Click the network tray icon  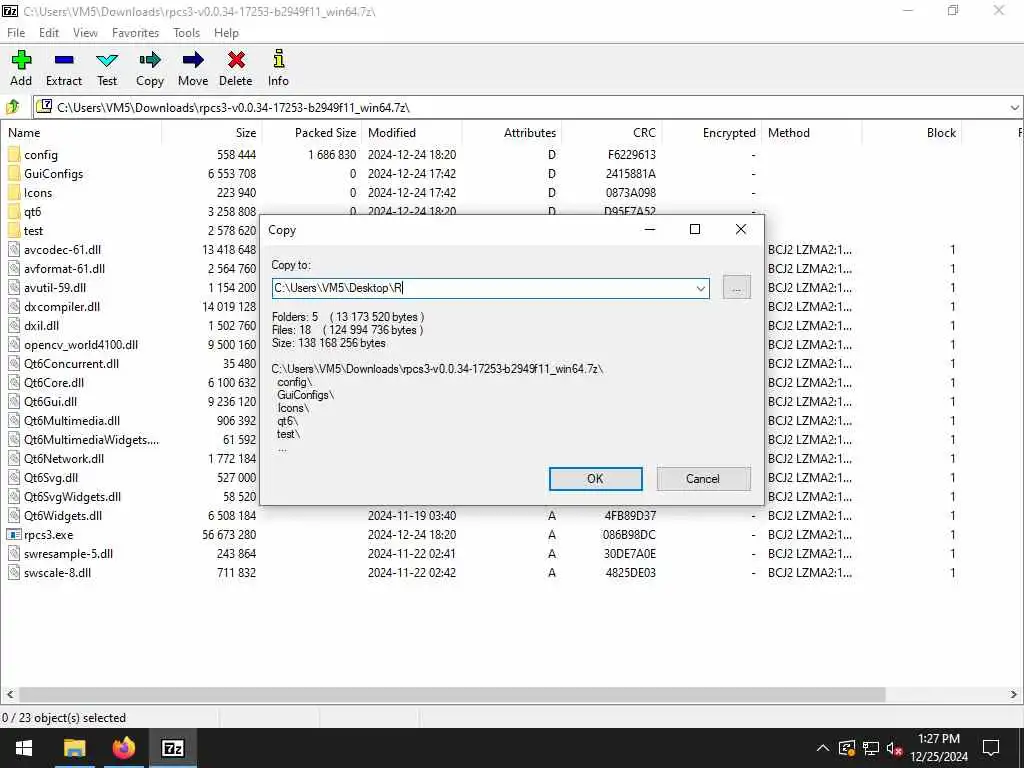coord(871,748)
